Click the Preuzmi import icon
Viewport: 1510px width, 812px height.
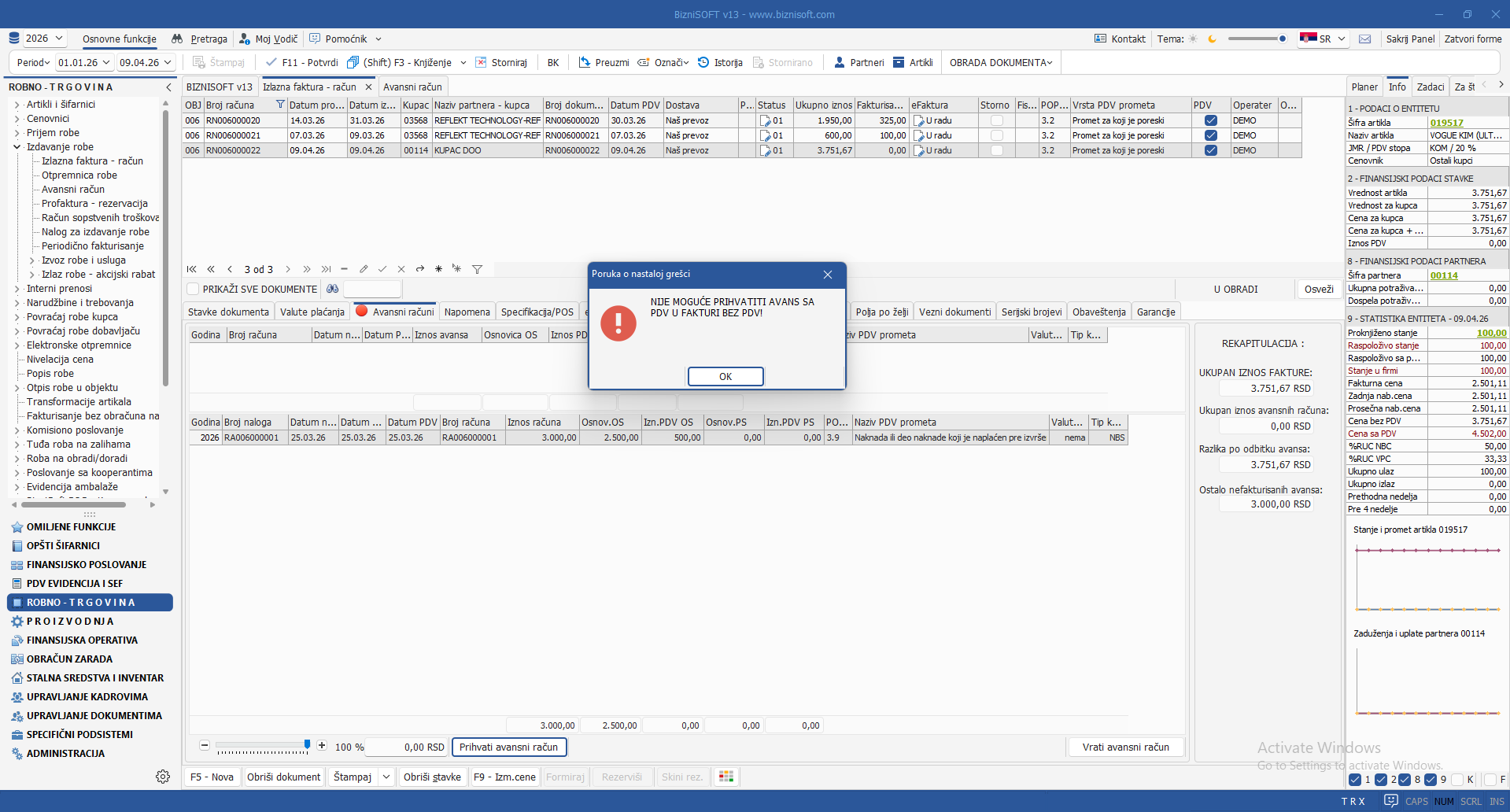(585, 62)
